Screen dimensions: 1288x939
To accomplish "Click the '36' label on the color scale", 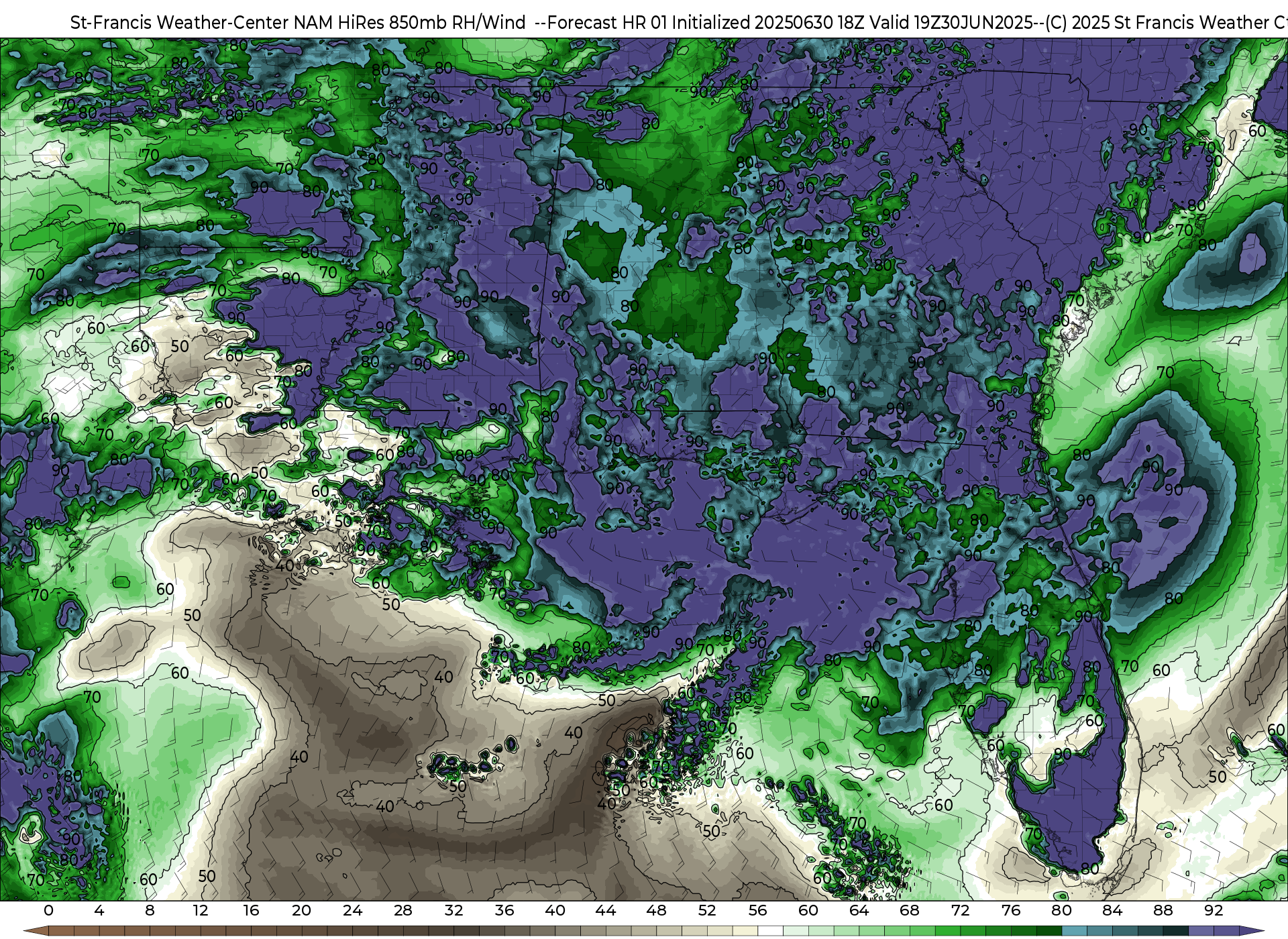I will [504, 910].
